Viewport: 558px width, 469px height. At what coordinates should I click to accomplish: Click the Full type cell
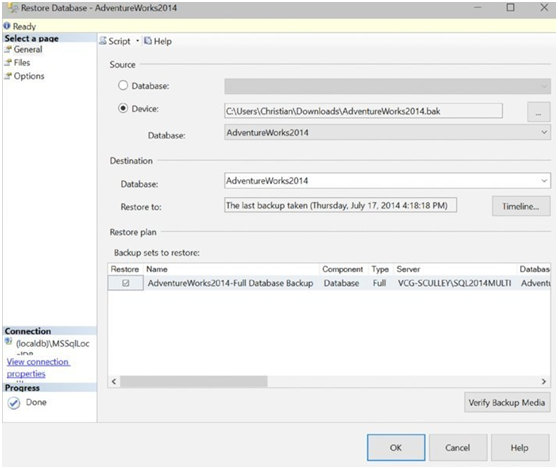[379, 283]
